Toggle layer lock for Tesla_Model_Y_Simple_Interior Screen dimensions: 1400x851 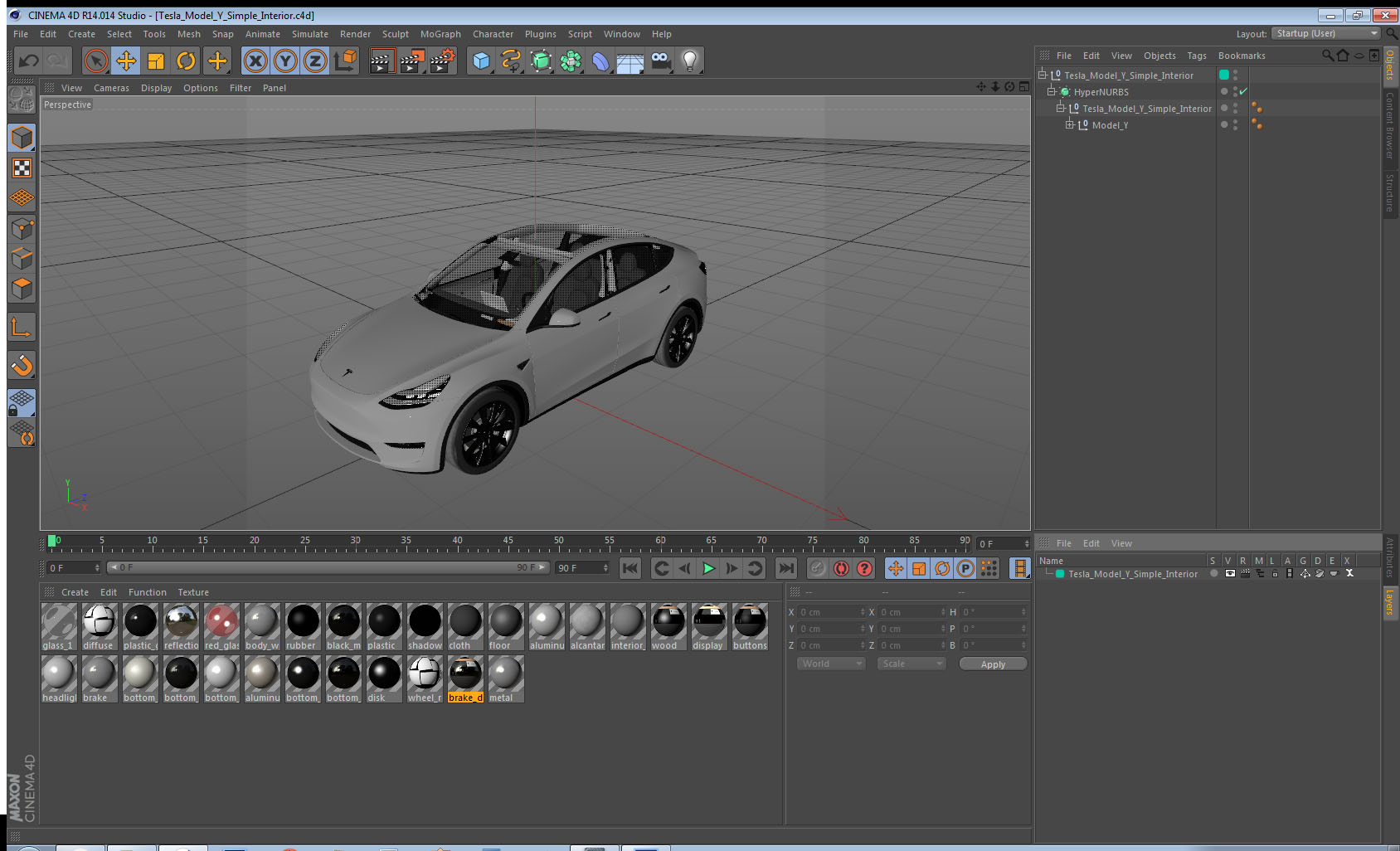coord(1275,573)
